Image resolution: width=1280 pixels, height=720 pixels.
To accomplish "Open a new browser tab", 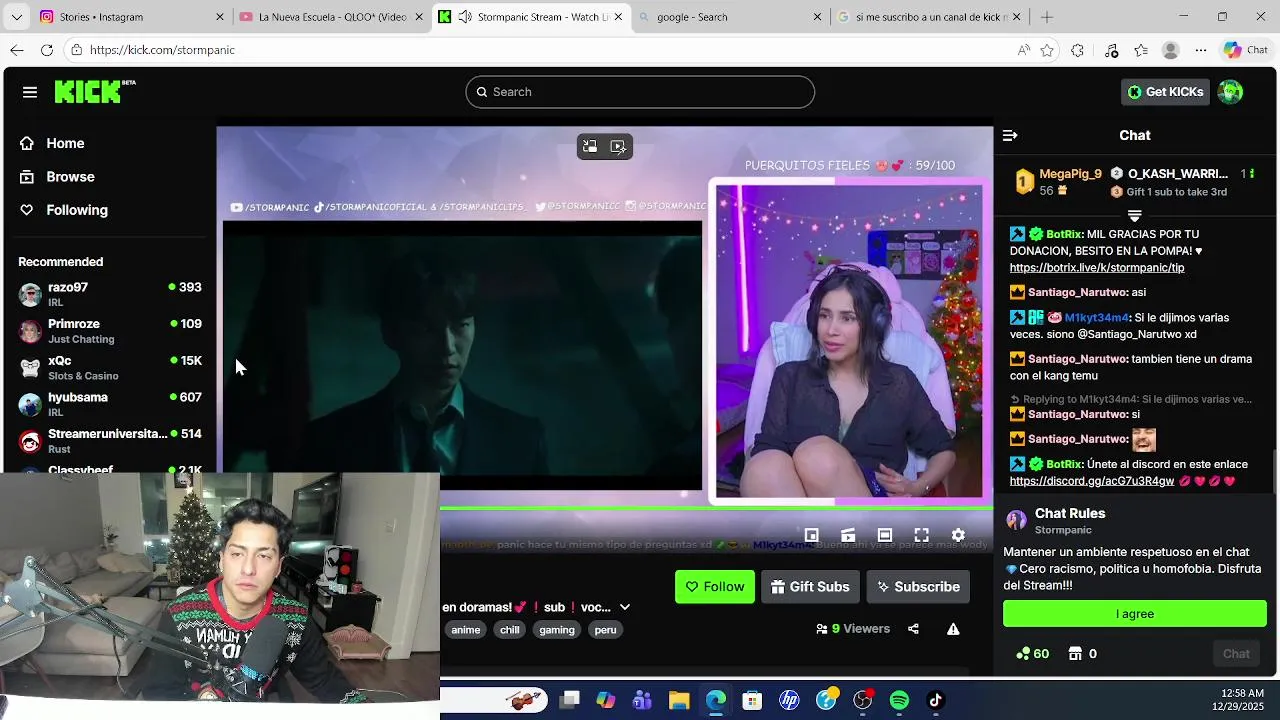I will (x=1047, y=17).
